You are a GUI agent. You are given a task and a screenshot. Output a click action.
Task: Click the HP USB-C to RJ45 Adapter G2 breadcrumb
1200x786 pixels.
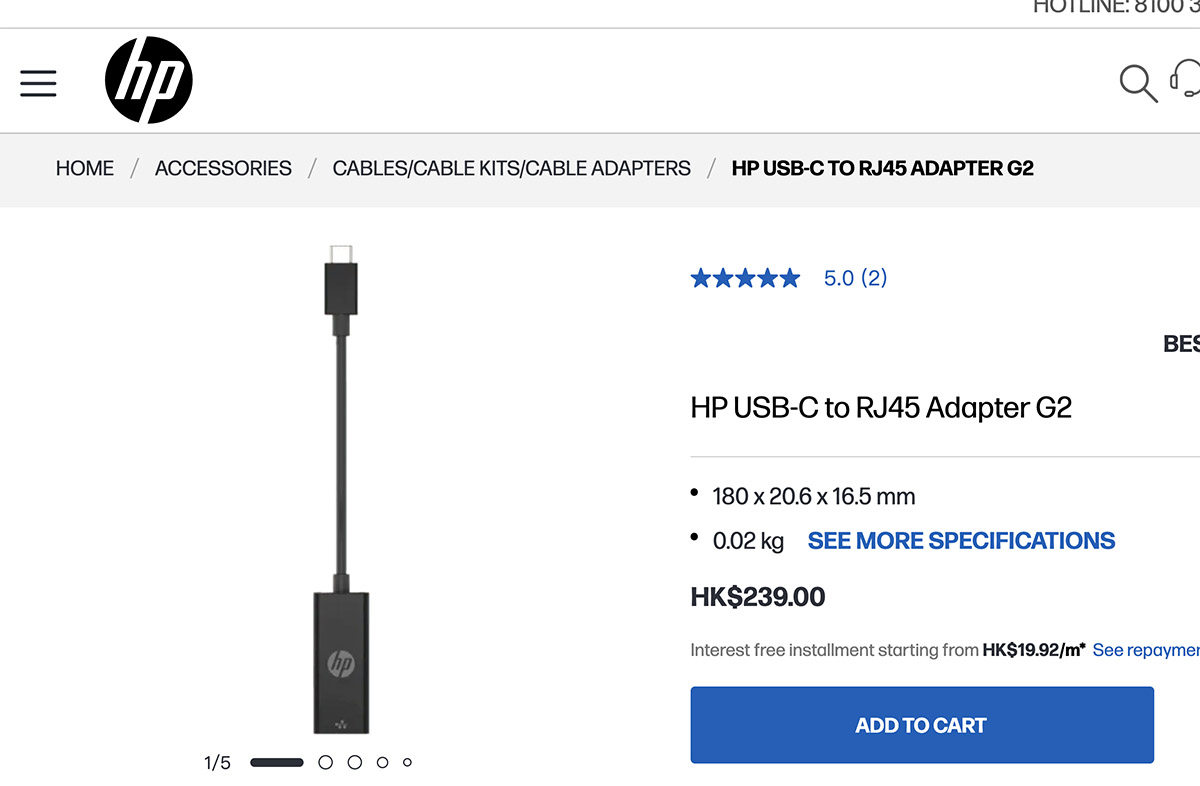(x=882, y=168)
